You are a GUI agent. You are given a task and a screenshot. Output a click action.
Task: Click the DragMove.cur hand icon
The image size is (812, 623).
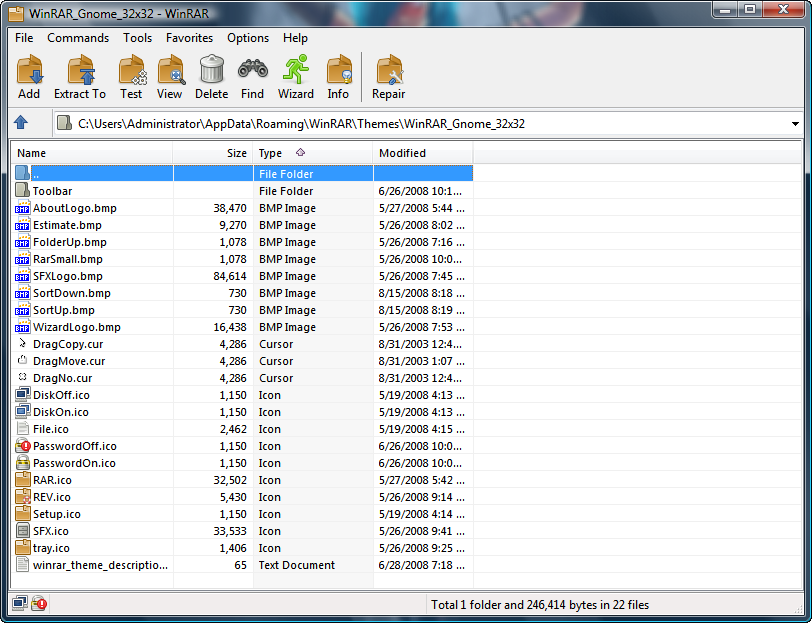pyautogui.click(x=22, y=360)
